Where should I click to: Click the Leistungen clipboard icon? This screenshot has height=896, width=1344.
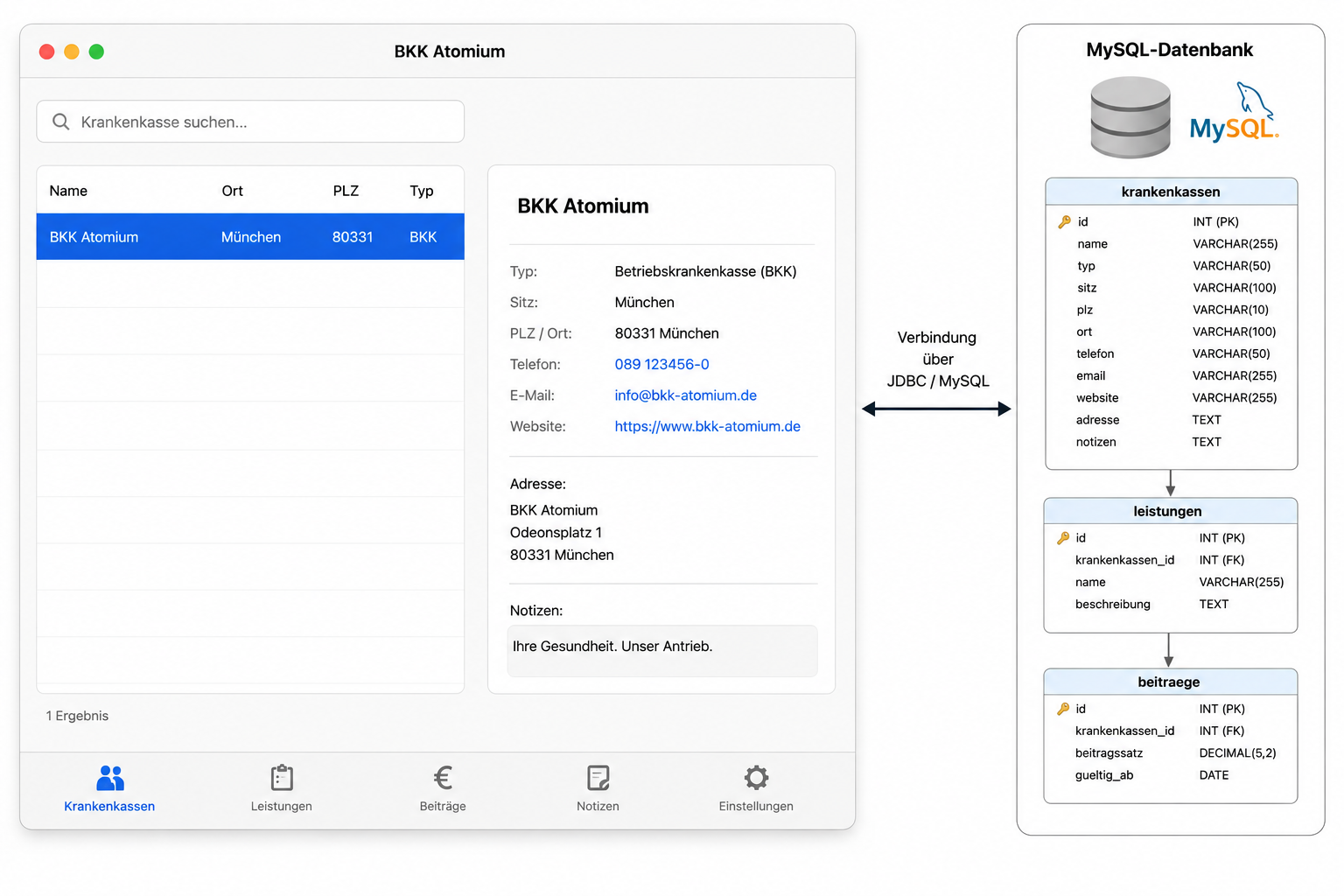pyautogui.click(x=282, y=777)
